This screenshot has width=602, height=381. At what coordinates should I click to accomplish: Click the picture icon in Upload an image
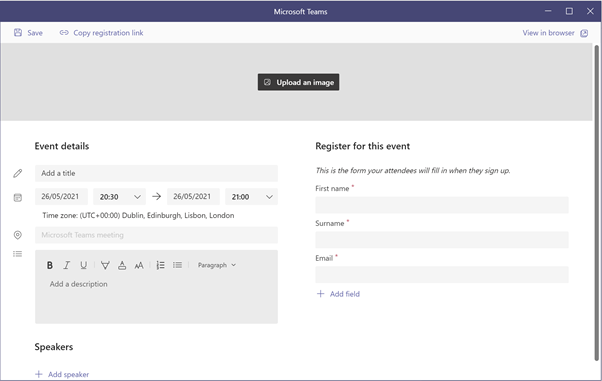click(267, 82)
